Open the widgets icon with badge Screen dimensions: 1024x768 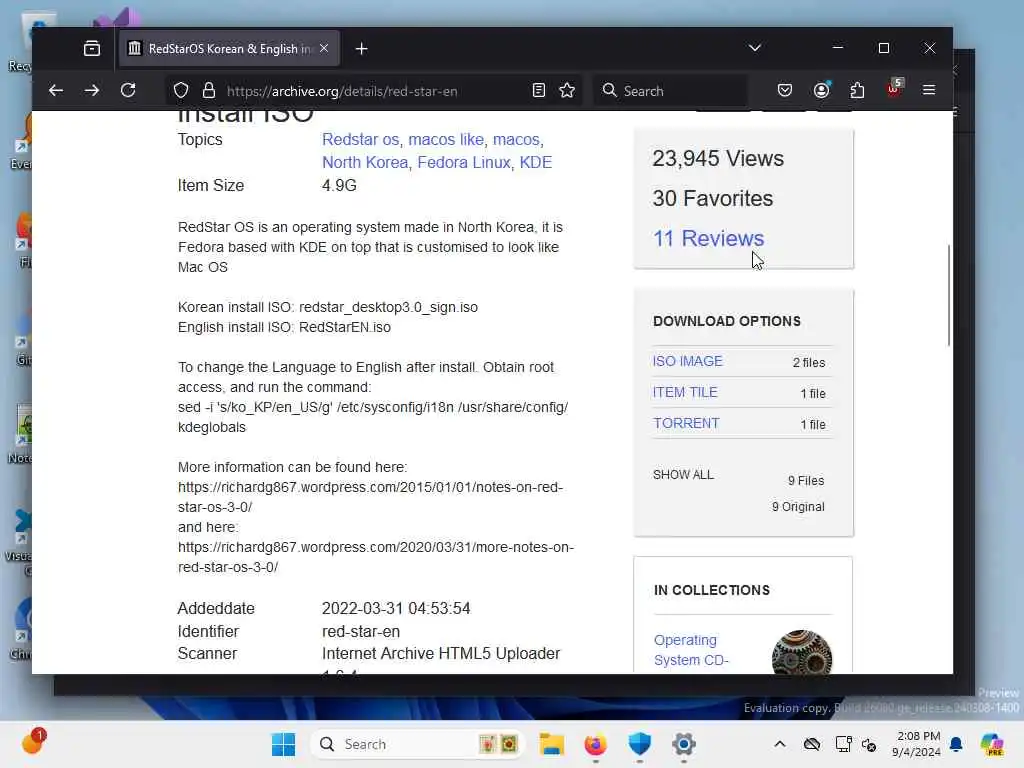(33, 743)
